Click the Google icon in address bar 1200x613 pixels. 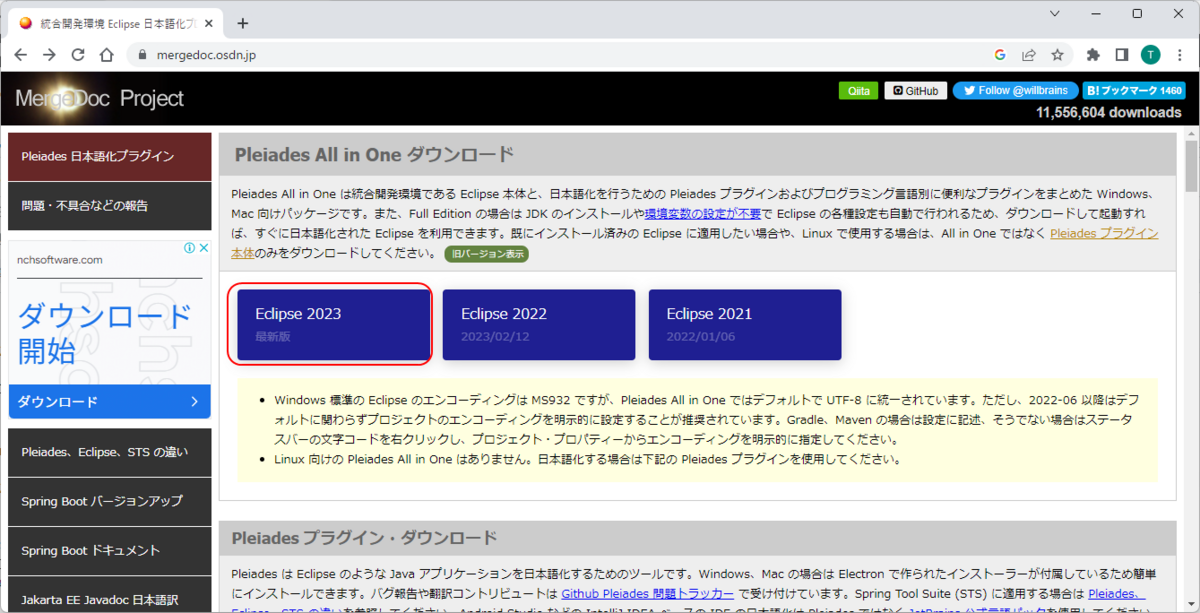click(x=1000, y=55)
